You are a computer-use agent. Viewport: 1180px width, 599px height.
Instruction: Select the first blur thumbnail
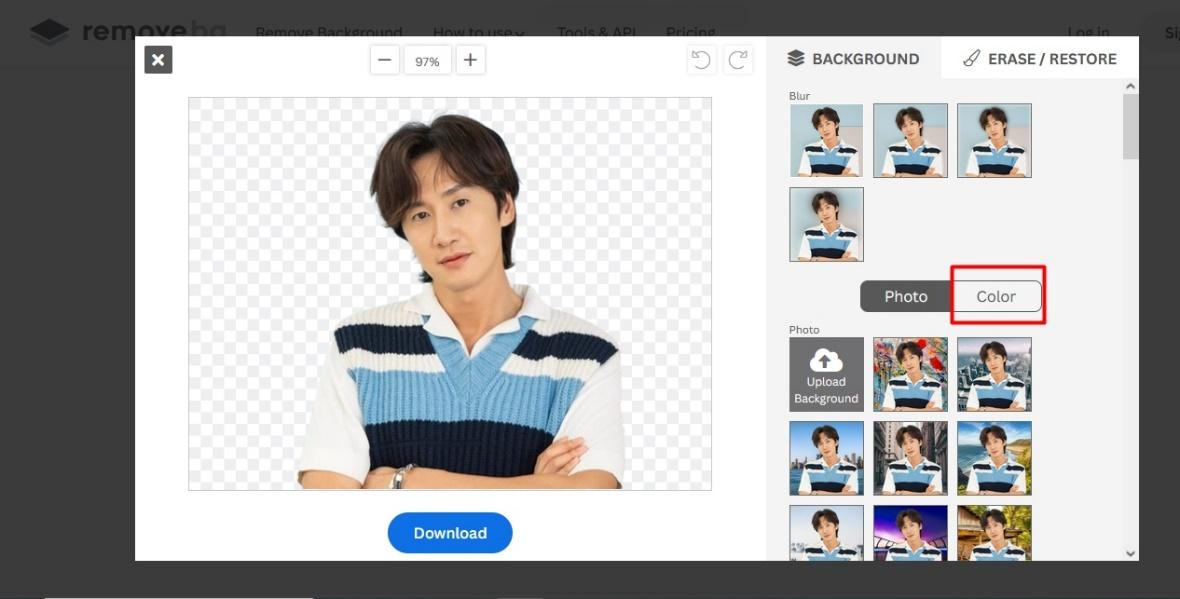(x=826, y=141)
